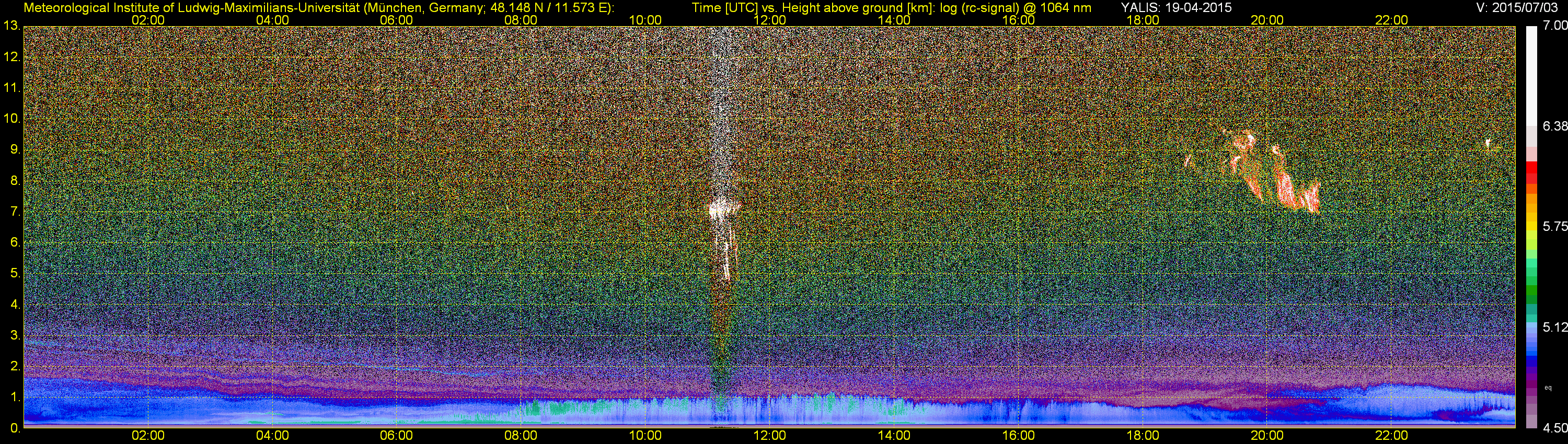Click the 02:00 label on the upper time axis
This screenshot has height=444, width=1568.
pyautogui.click(x=148, y=20)
